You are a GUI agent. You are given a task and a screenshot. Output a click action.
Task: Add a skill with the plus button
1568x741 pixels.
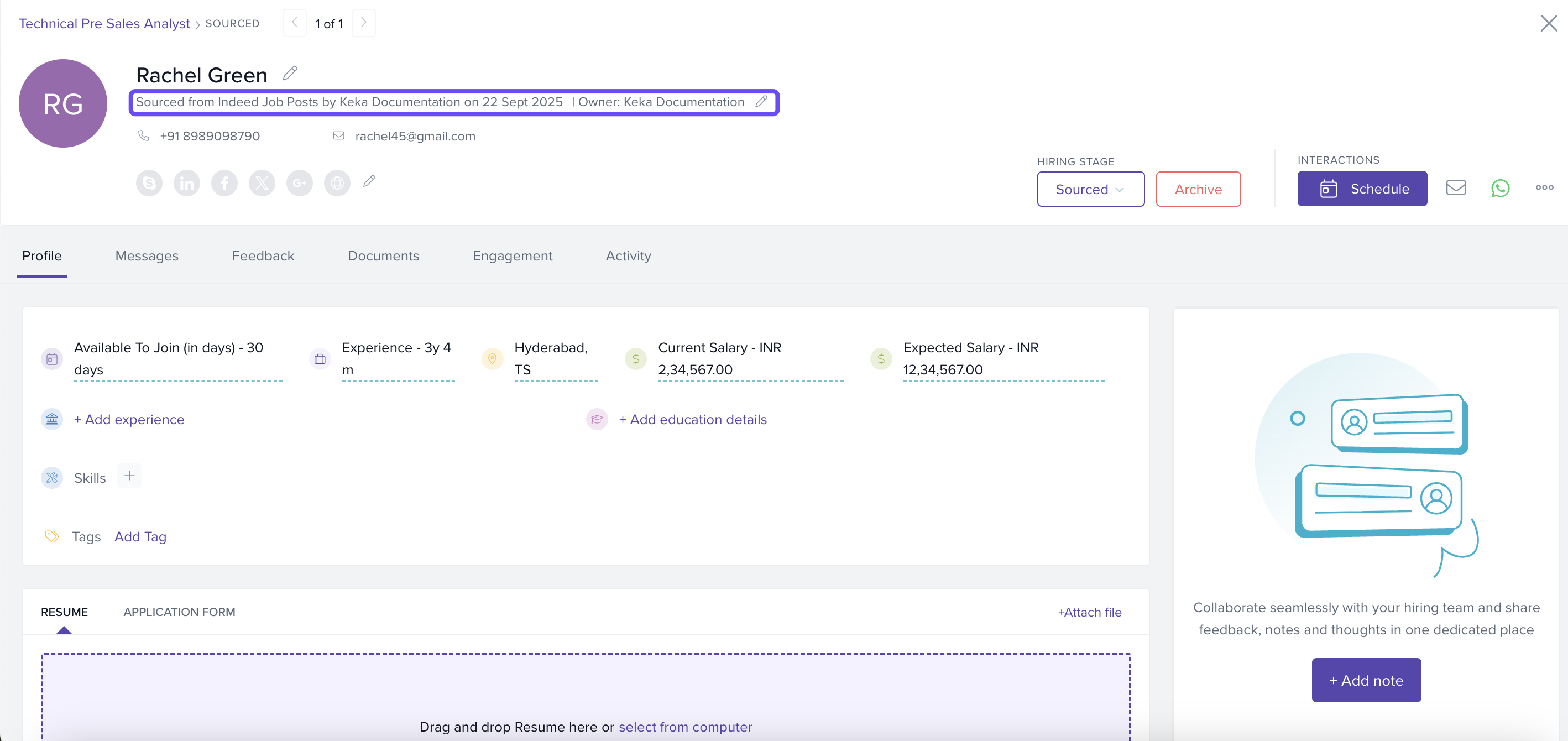tap(129, 476)
